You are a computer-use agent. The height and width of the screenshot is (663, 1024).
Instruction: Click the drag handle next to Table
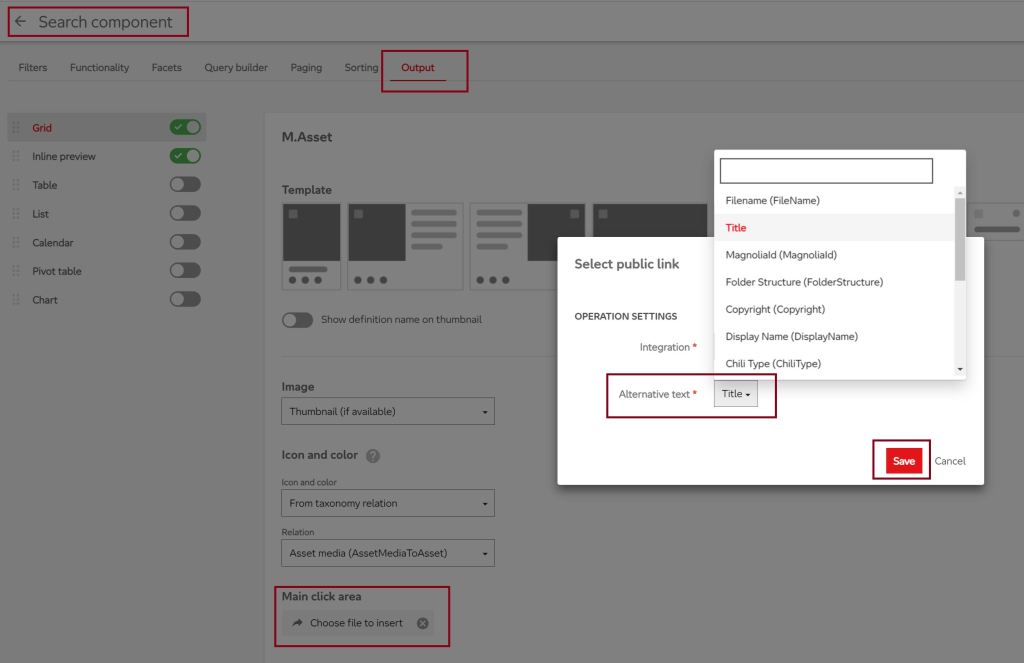tap(15, 185)
